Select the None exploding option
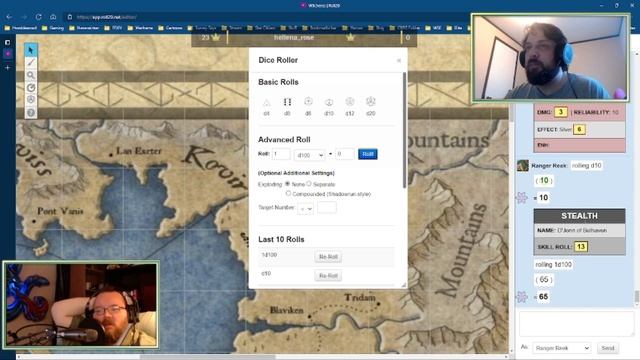The height and width of the screenshot is (360, 640). (x=287, y=184)
